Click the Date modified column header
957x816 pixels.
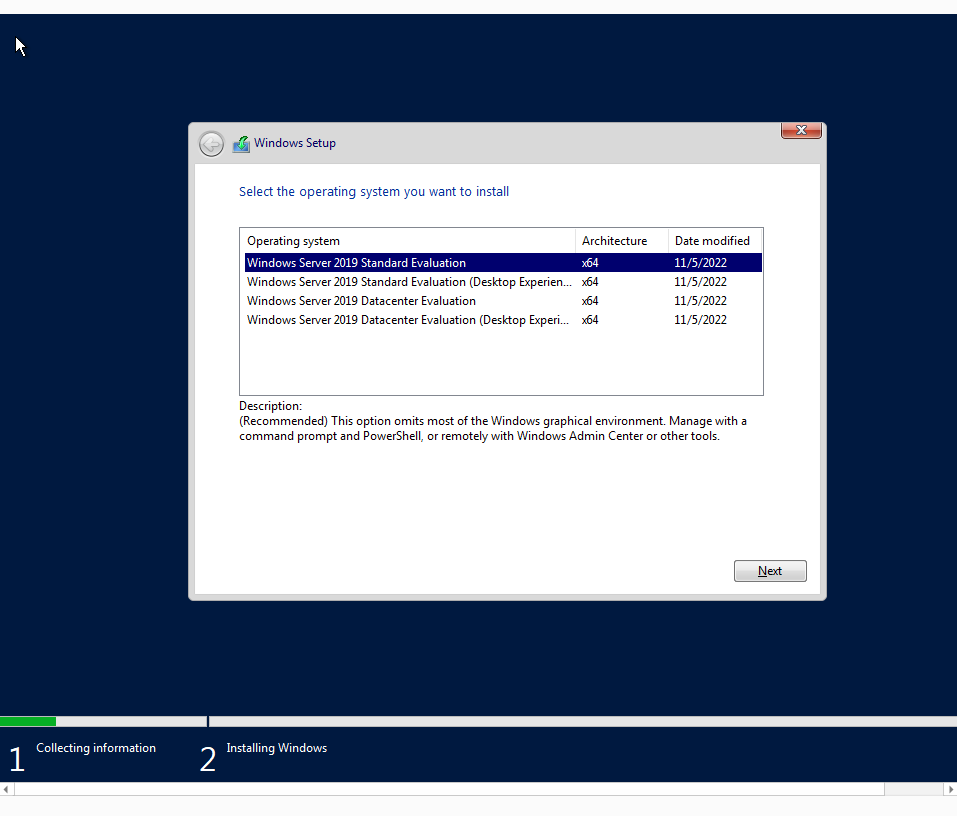[715, 240]
